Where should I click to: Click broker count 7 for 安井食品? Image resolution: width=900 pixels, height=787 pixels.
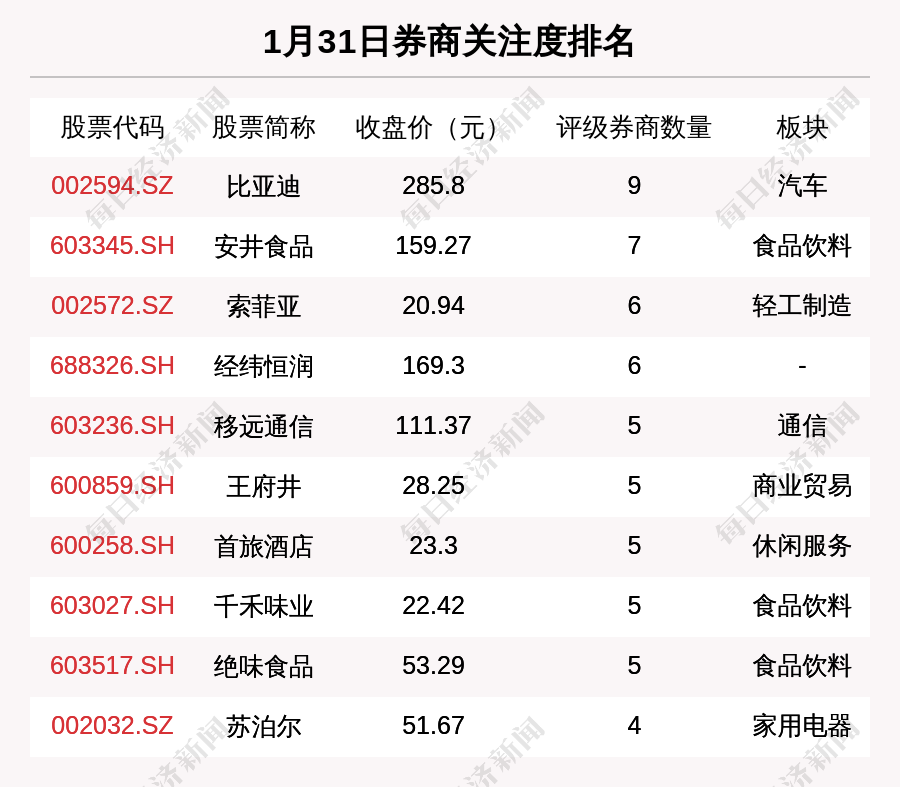point(634,246)
